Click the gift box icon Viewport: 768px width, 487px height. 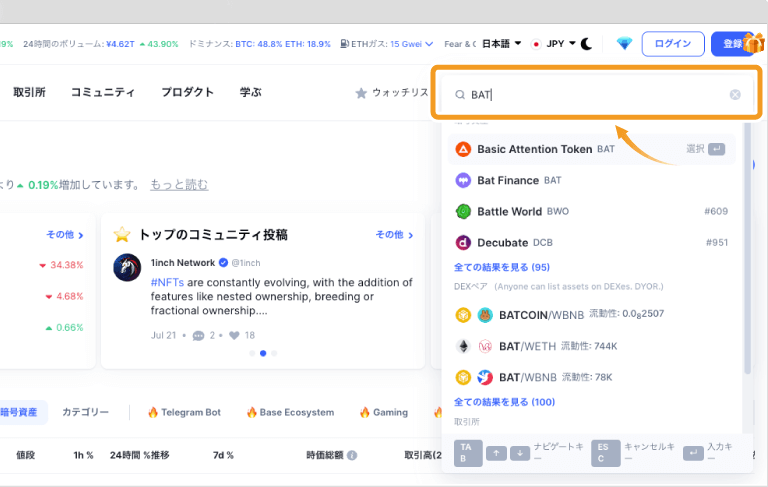(754, 43)
